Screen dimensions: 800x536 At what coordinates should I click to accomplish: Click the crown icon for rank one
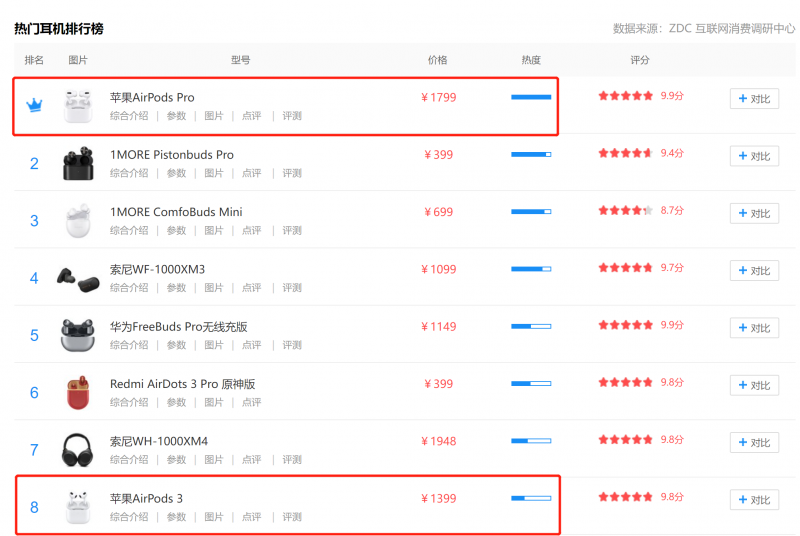click(34, 105)
